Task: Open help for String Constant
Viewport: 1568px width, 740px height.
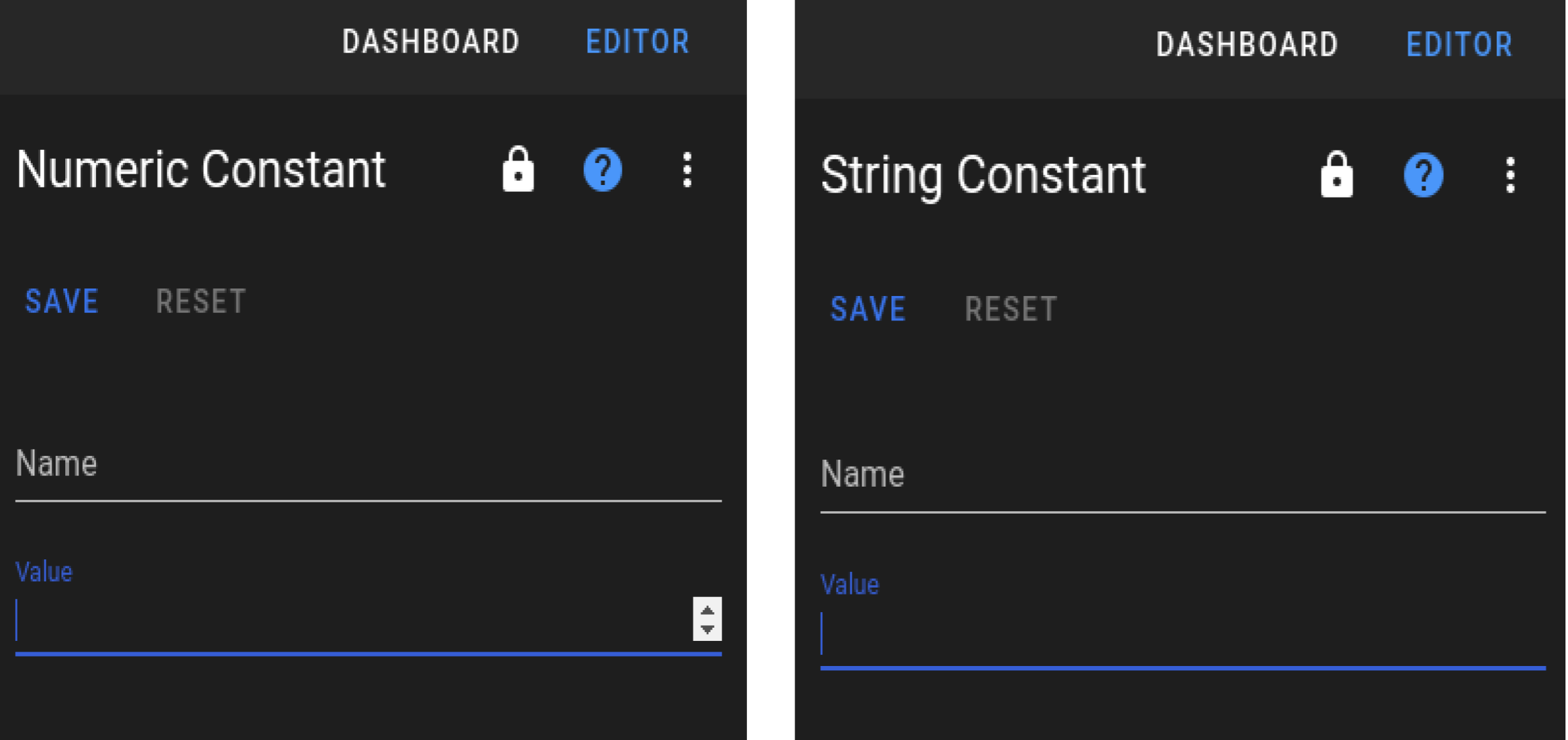Action: [1423, 174]
